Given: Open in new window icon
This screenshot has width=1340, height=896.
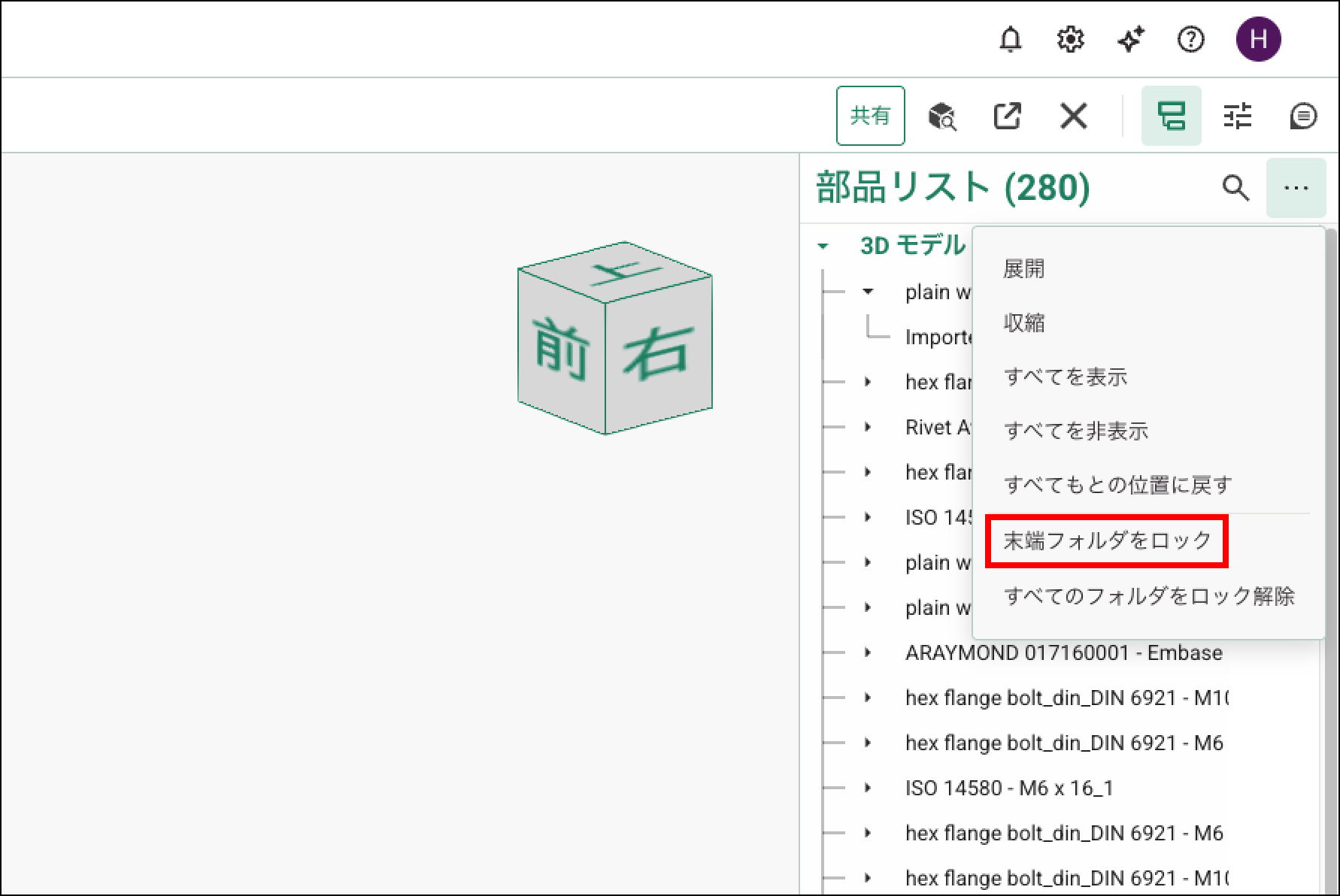Looking at the screenshot, I should 1007,117.
